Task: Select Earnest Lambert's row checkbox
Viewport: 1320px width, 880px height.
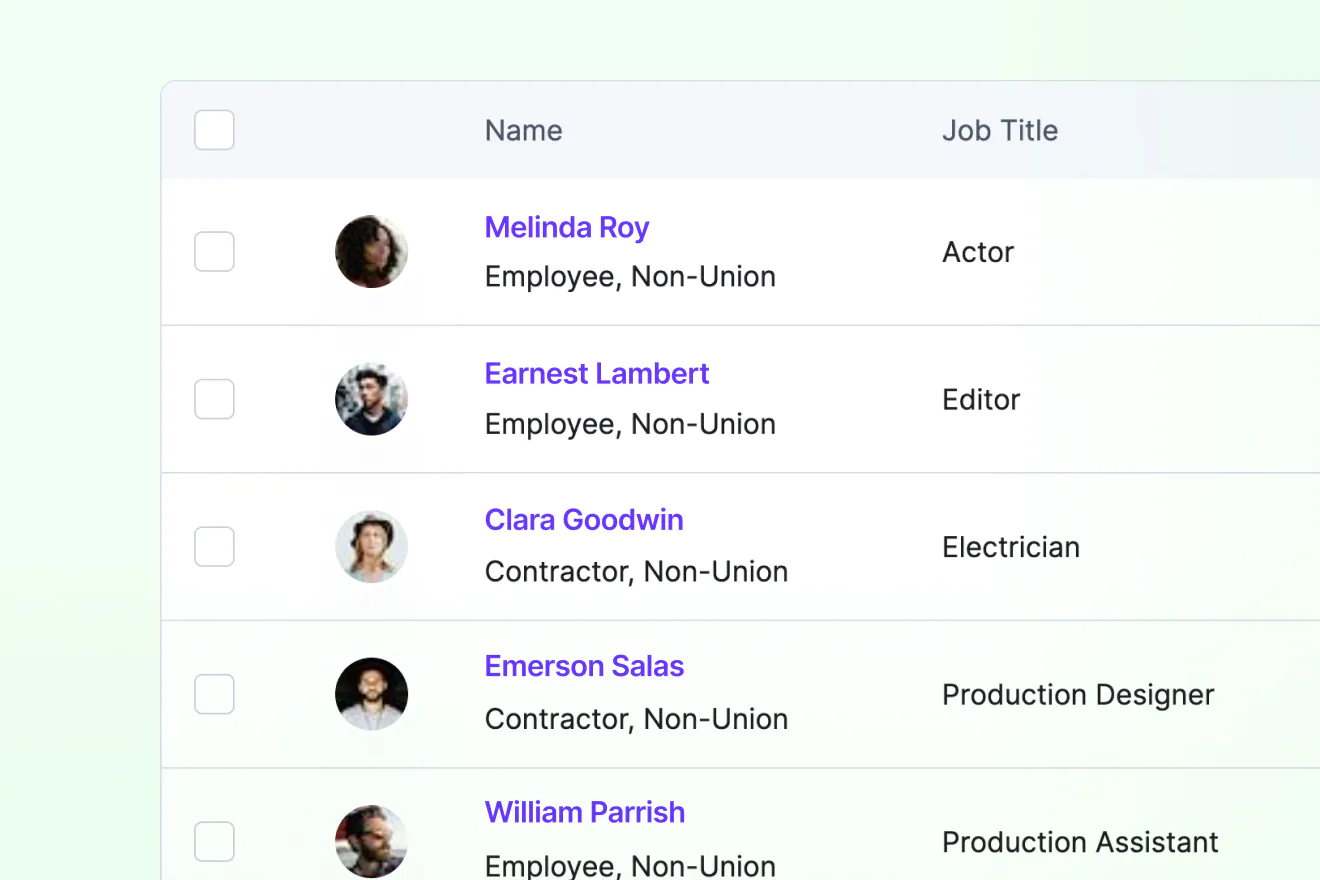Action: point(214,399)
